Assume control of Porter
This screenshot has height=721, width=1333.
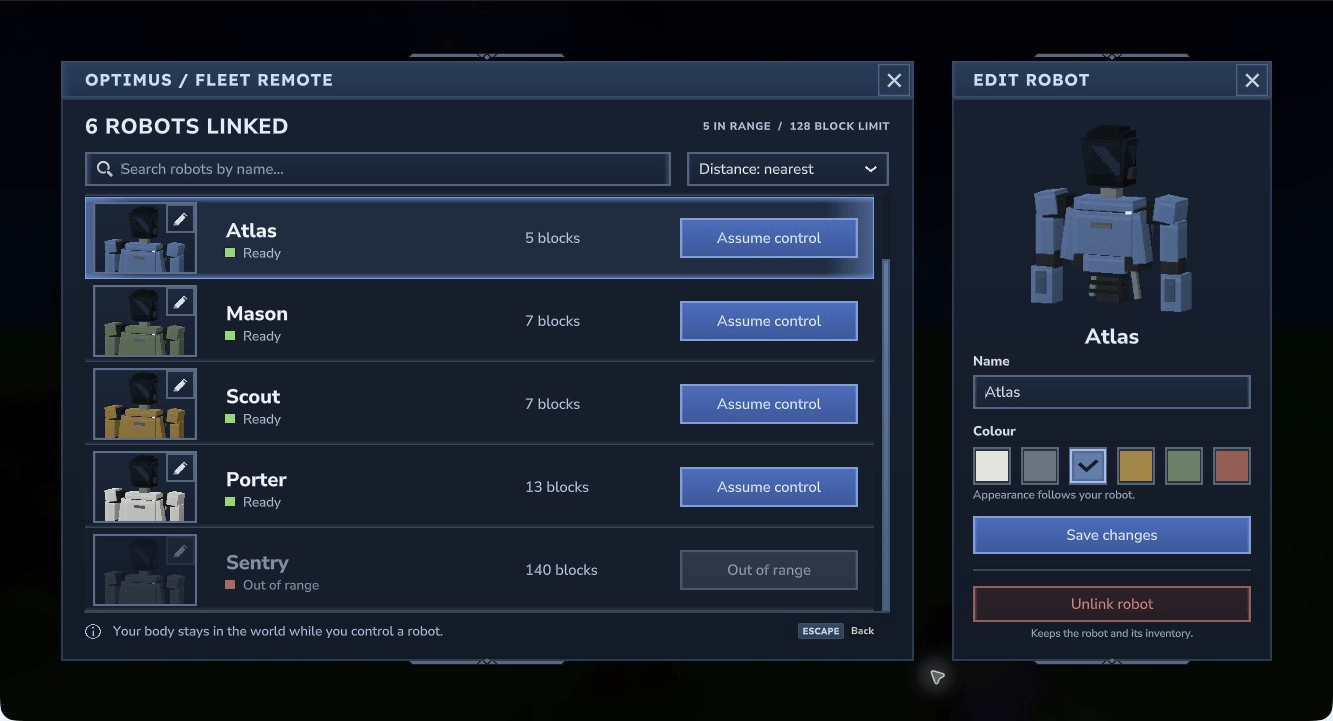pyautogui.click(x=769, y=487)
